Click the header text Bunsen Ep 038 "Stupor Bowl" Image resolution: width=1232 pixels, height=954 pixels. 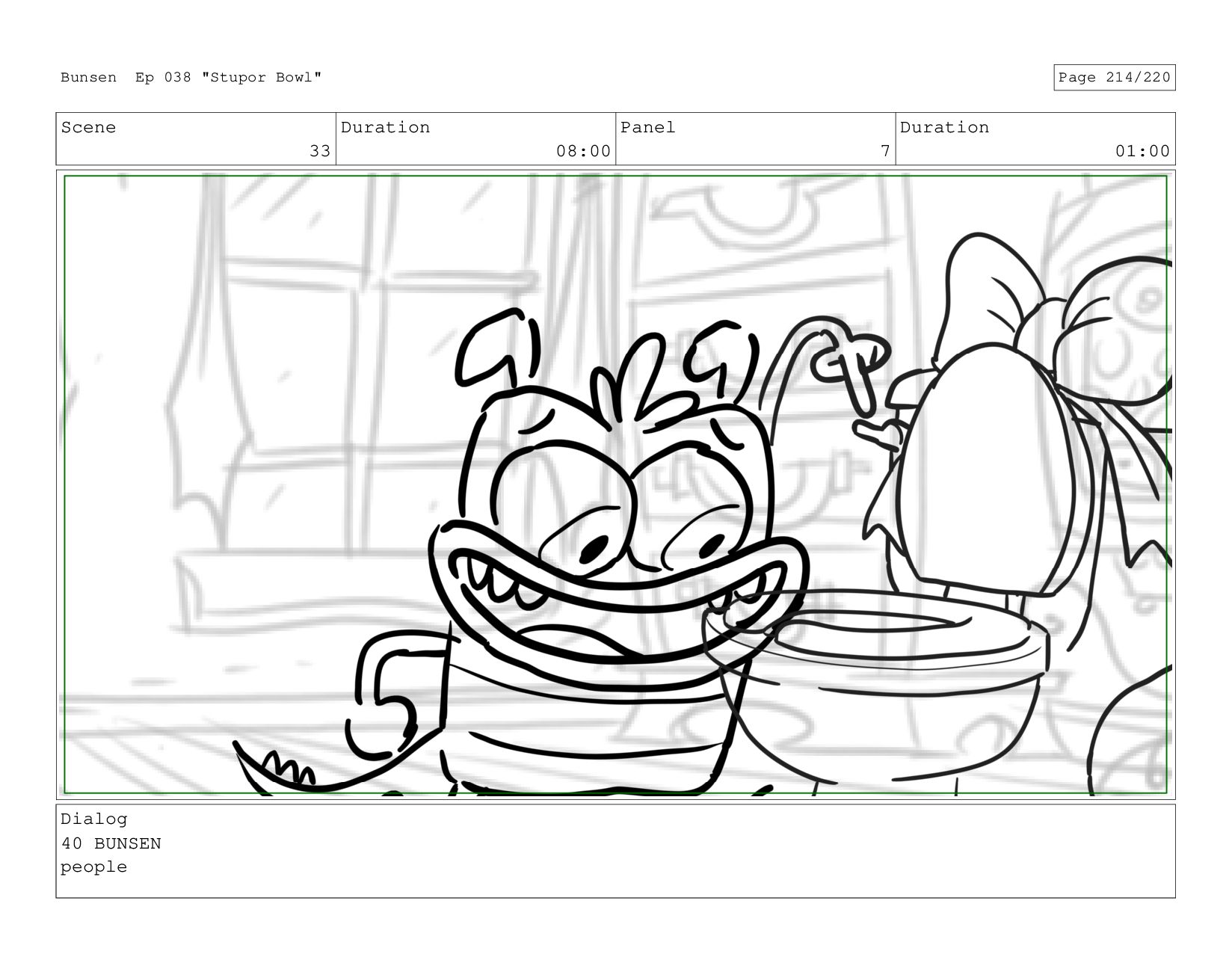(x=191, y=78)
